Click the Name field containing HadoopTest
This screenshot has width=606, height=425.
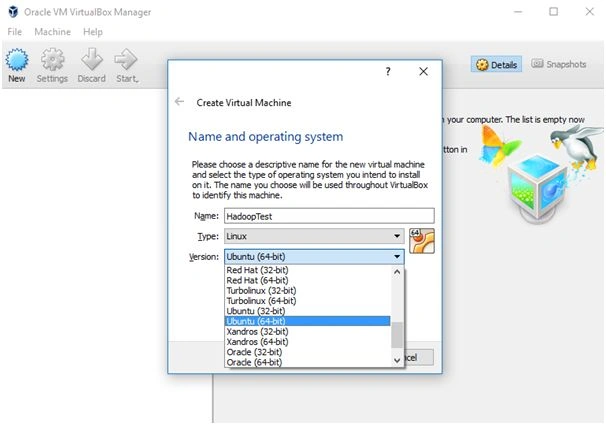pos(329,216)
